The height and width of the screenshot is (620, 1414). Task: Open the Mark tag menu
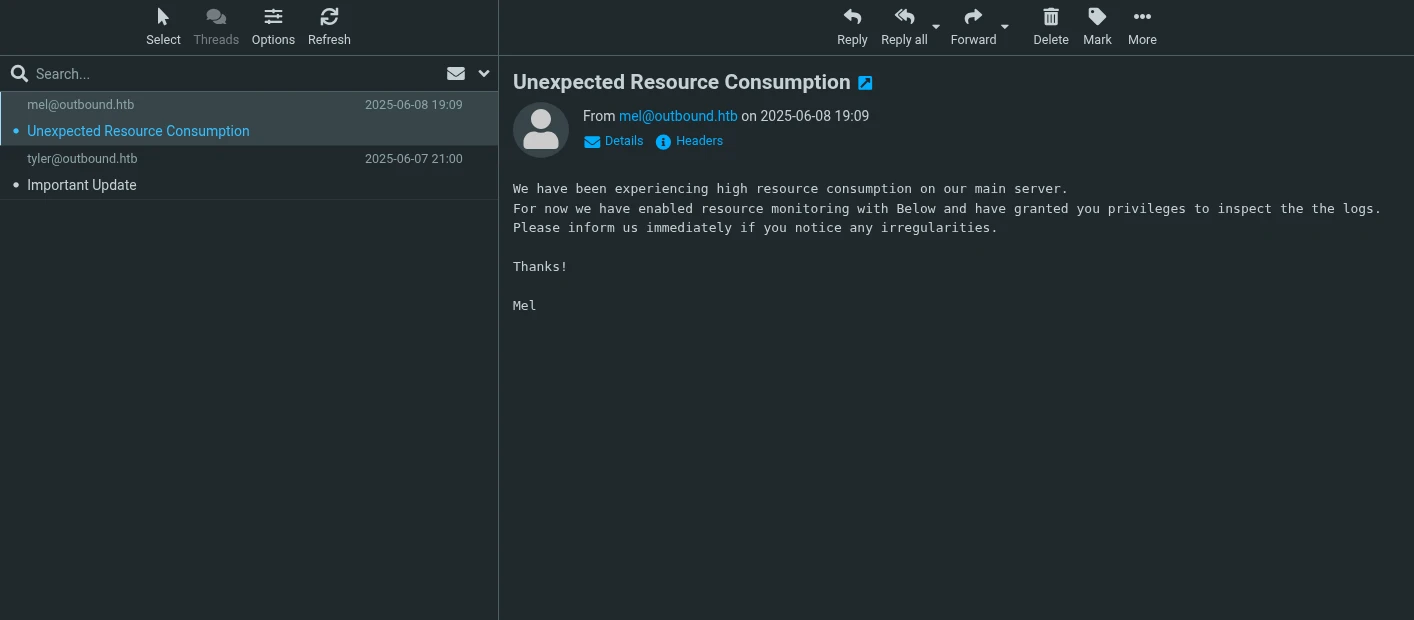point(1097,18)
